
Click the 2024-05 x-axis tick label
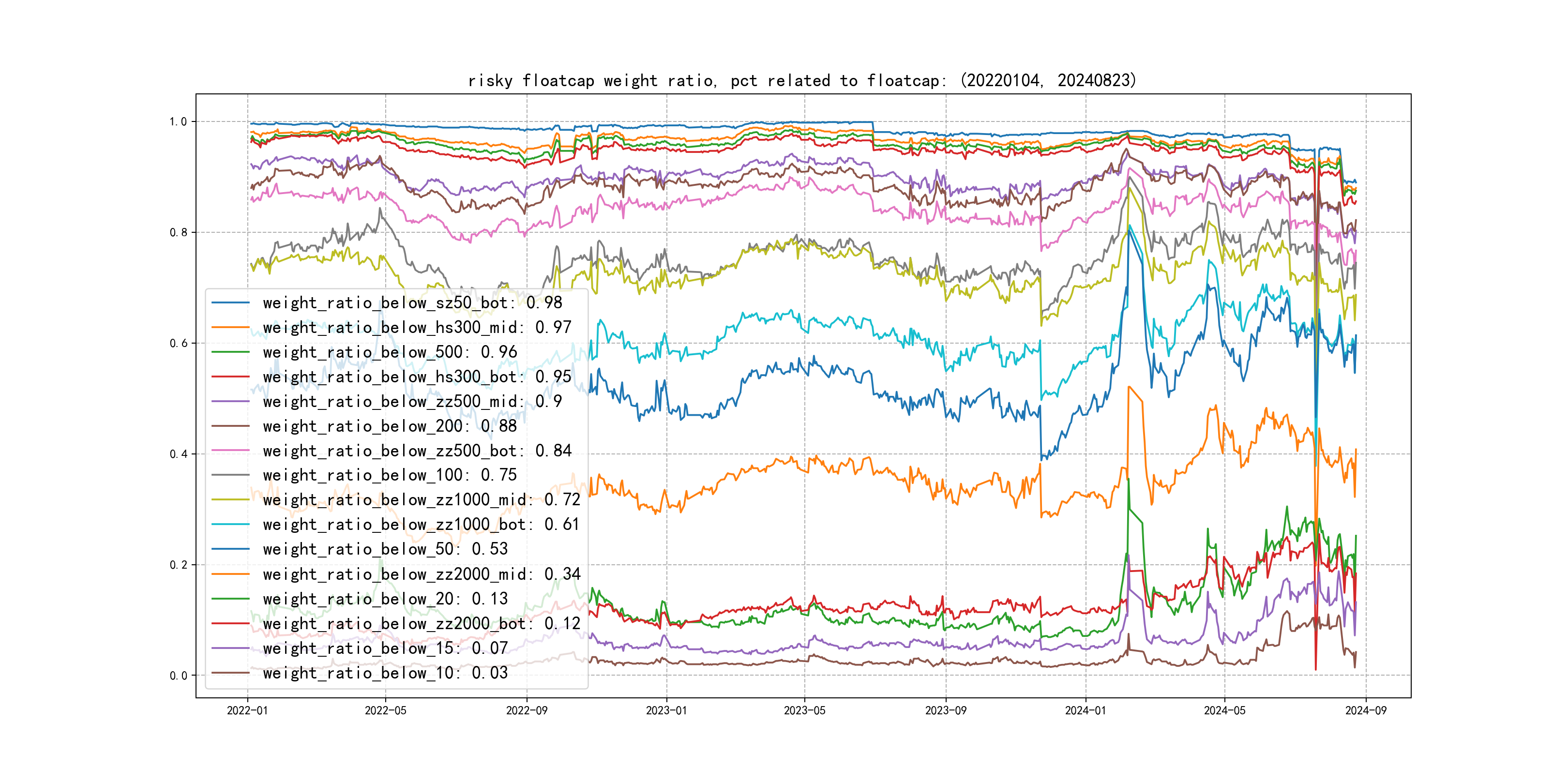[1224, 710]
